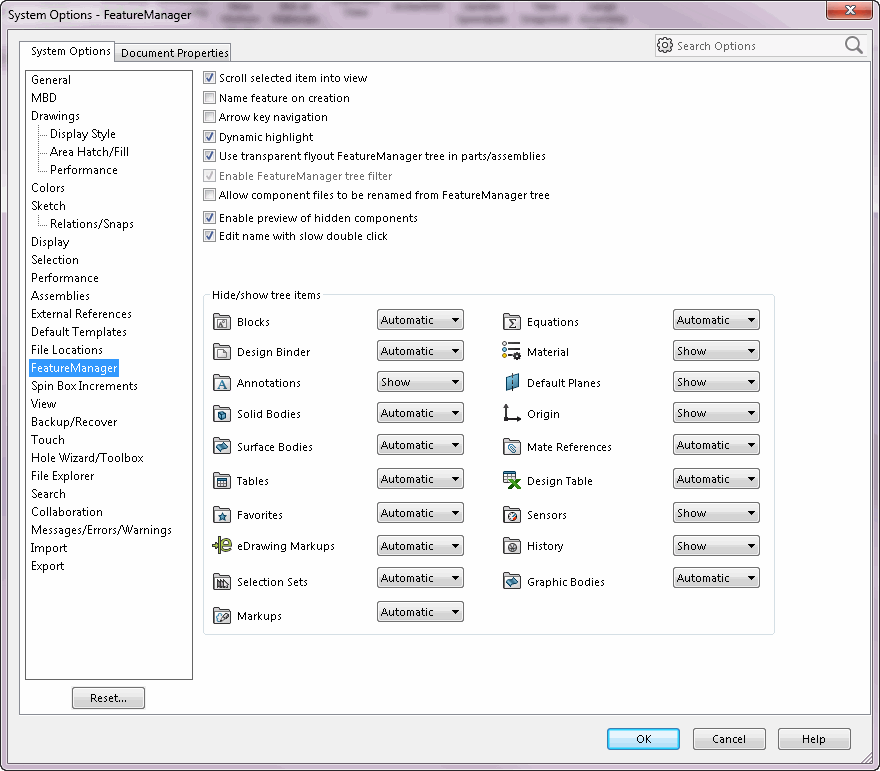Open the Annotations visibility dropdown

tap(420, 382)
